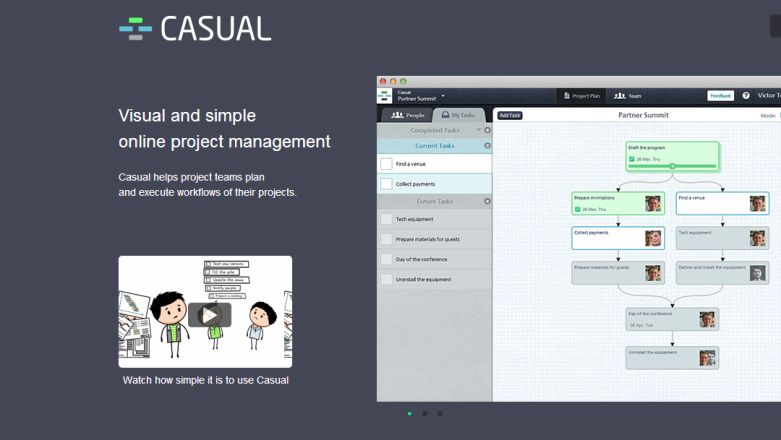Screen dimensions: 781x440
Task: Check the Tech equipment list checkbox
Action: [x=386, y=219]
